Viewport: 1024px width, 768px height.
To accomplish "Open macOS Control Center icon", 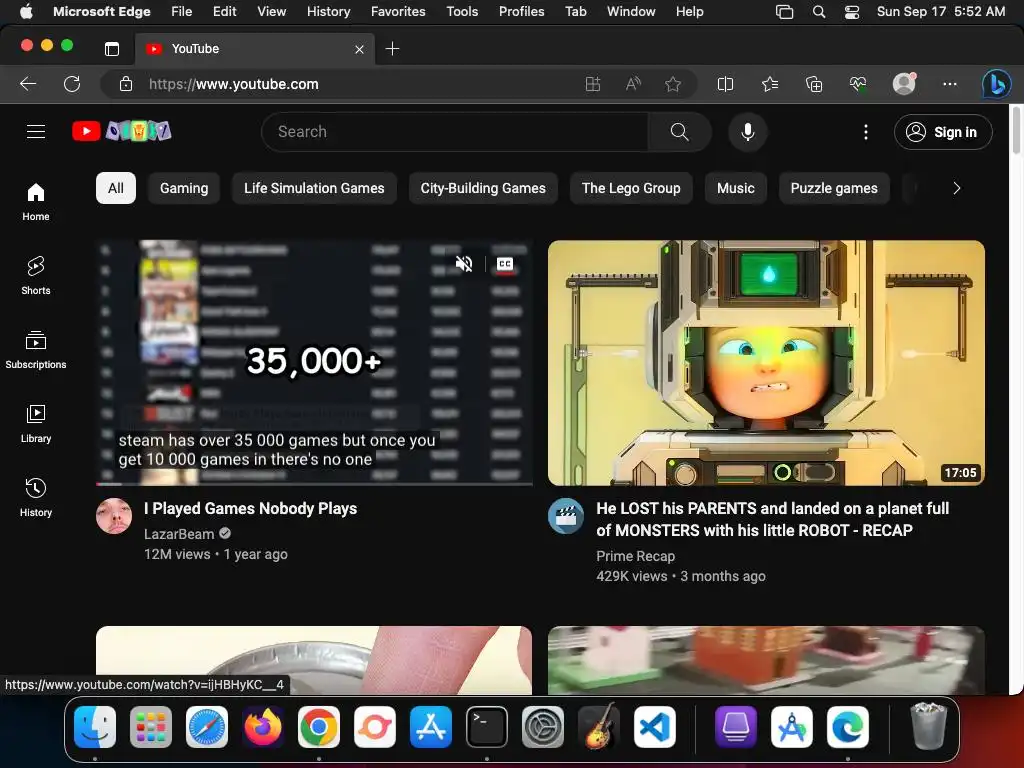I will coord(852,12).
